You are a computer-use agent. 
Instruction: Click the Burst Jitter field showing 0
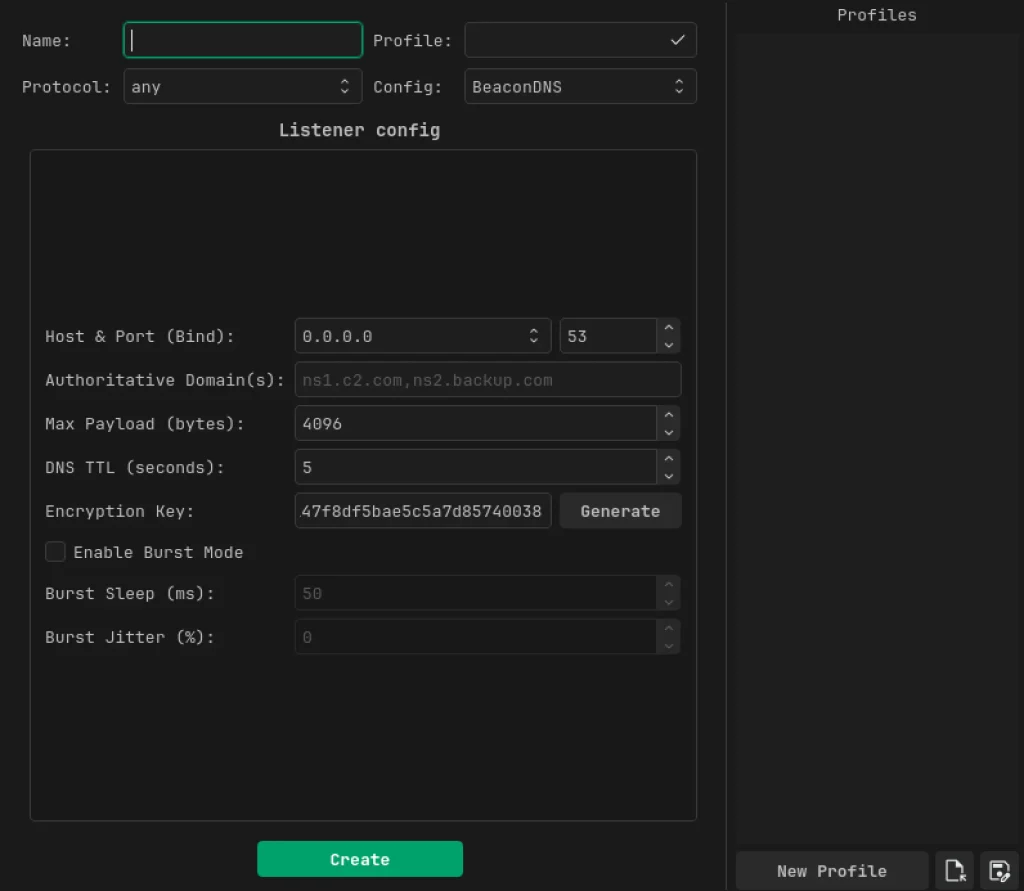(x=475, y=637)
